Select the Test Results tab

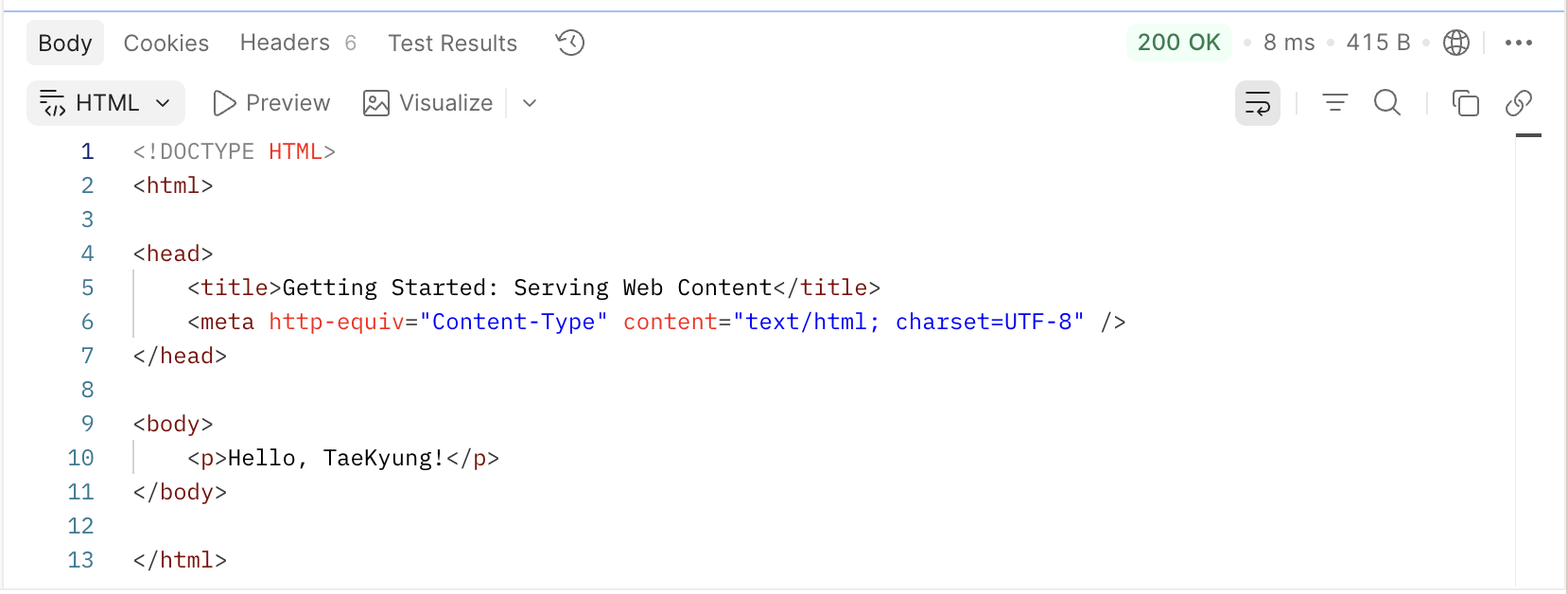coord(453,43)
